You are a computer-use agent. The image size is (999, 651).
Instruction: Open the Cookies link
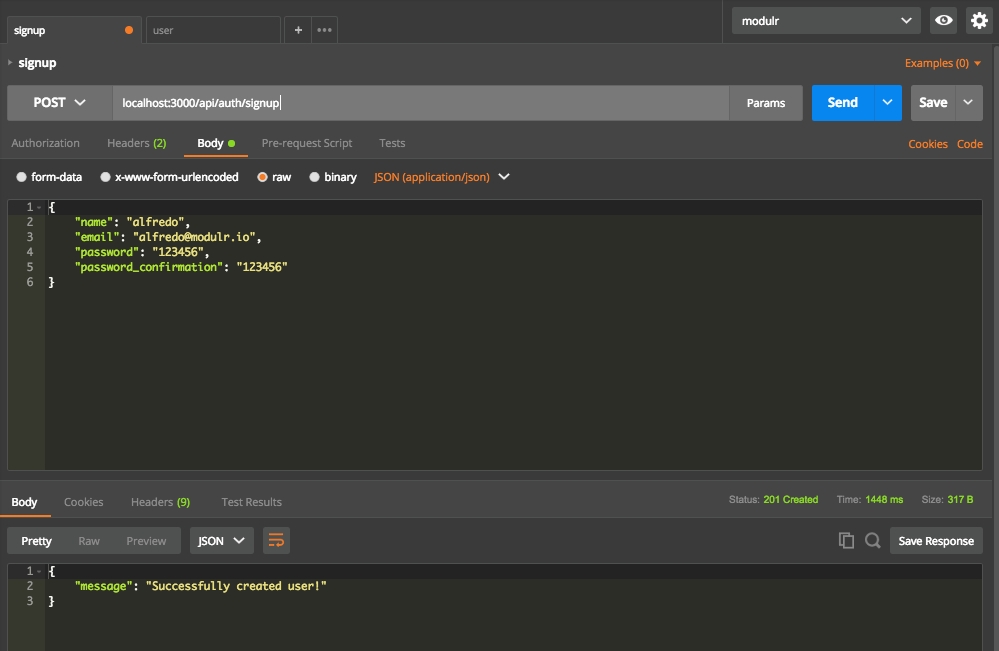[x=927, y=144]
